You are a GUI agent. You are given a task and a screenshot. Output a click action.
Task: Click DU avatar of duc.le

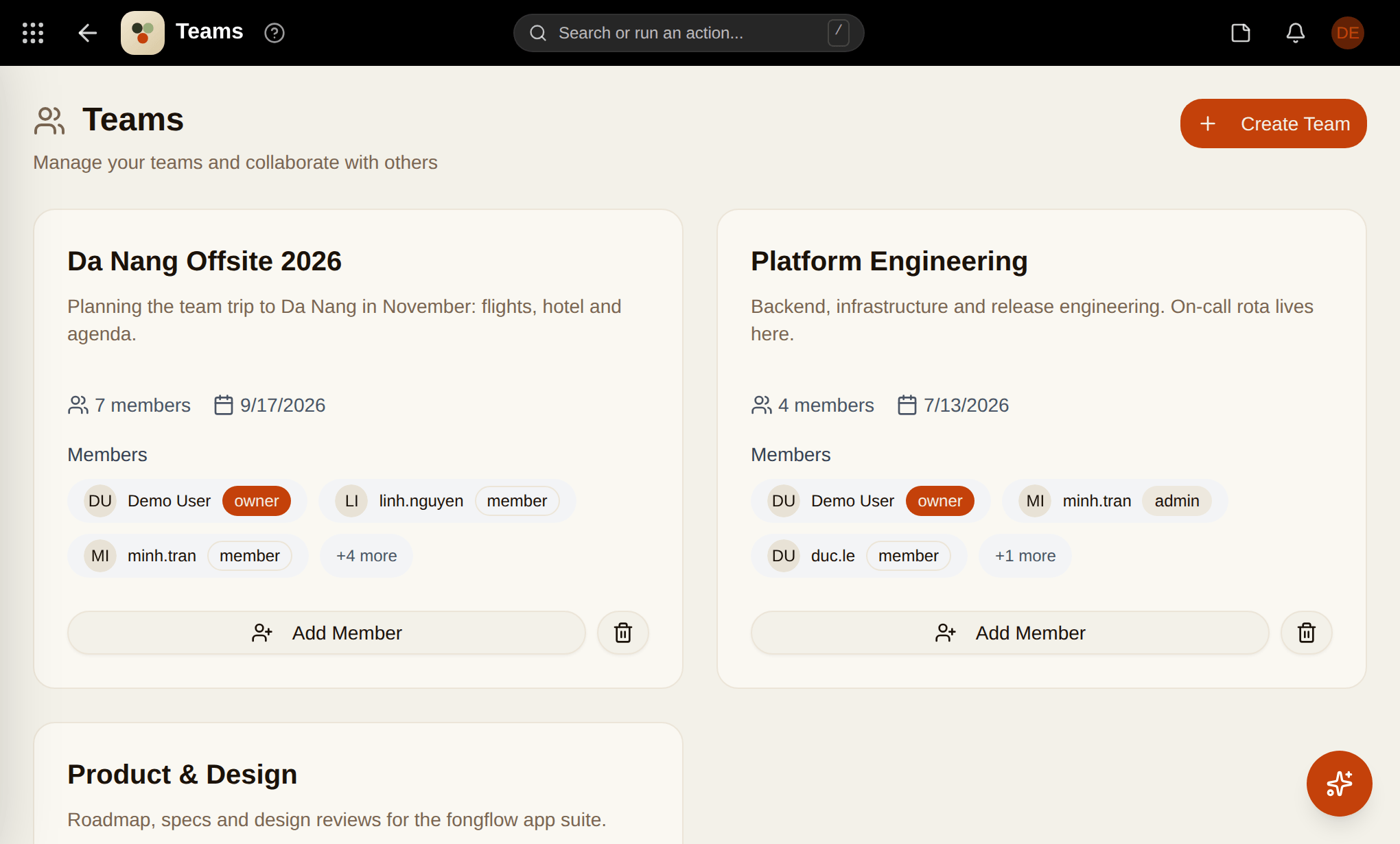pos(784,556)
